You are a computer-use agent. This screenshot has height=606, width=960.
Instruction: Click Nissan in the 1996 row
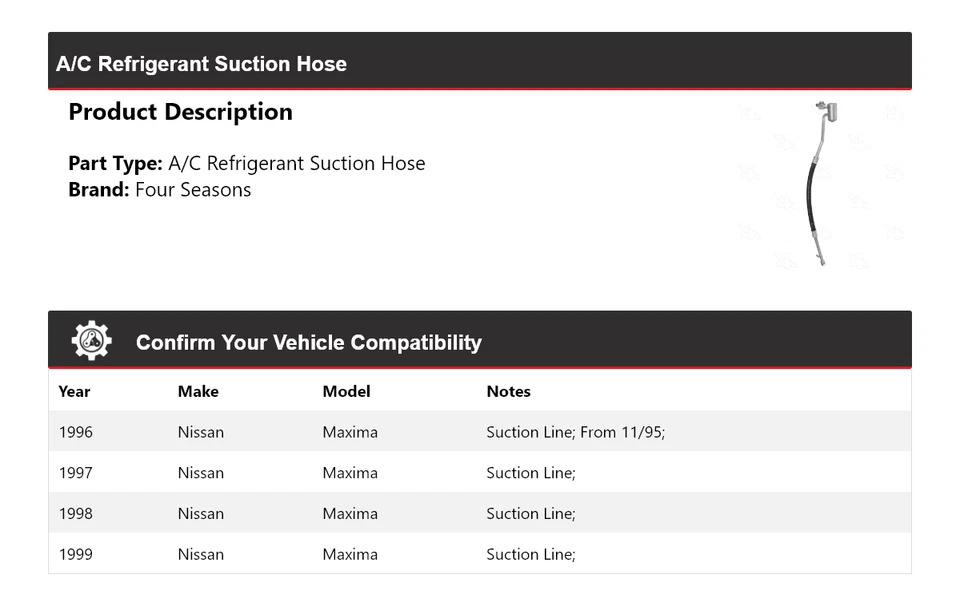pos(201,432)
